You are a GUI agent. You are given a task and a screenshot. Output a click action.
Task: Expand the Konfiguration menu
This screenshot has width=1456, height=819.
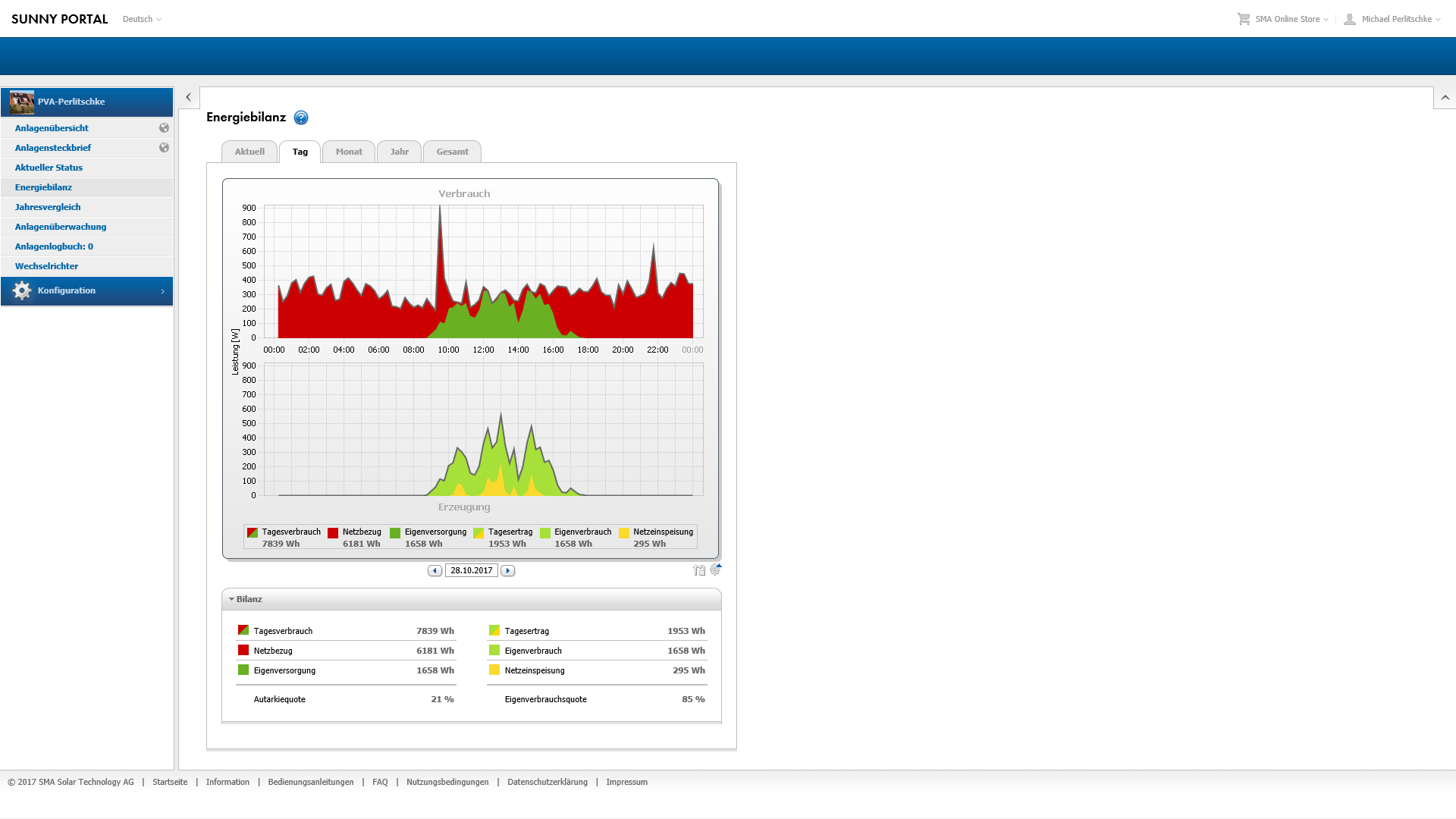coord(86,290)
